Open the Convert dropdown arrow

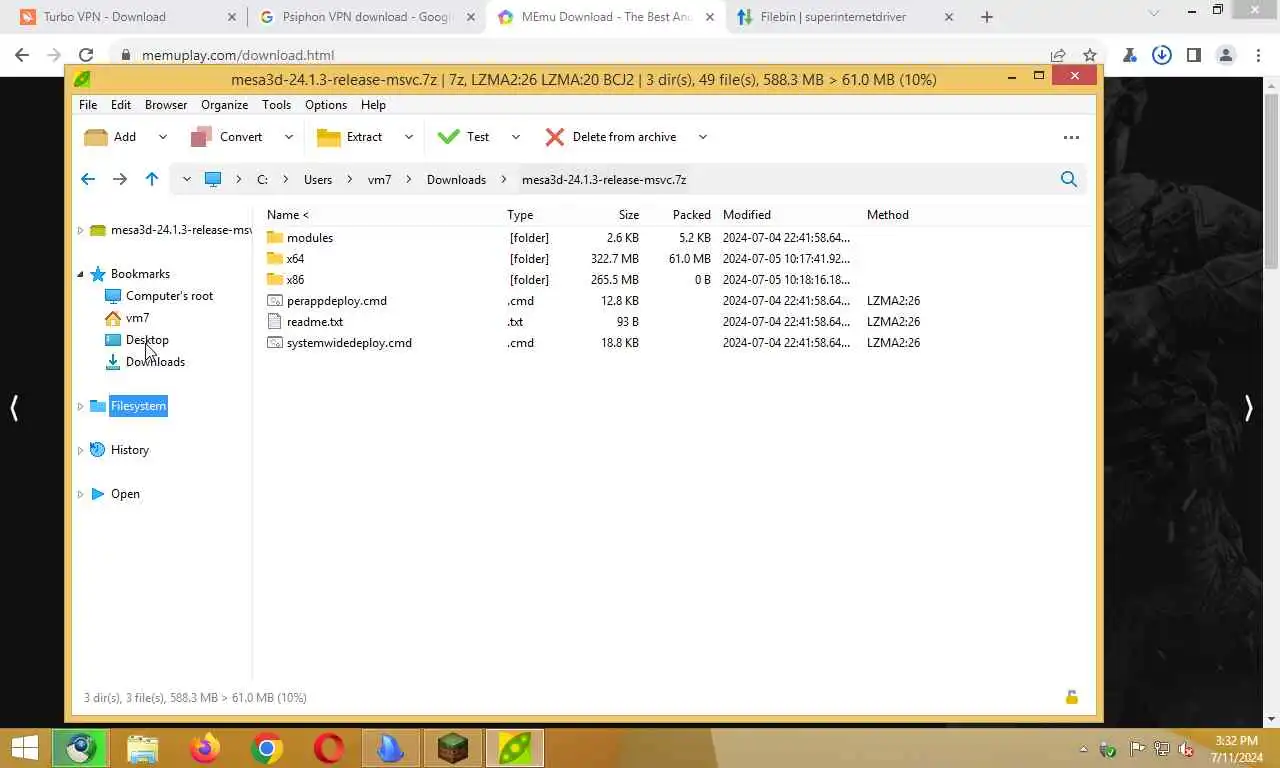tap(289, 137)
